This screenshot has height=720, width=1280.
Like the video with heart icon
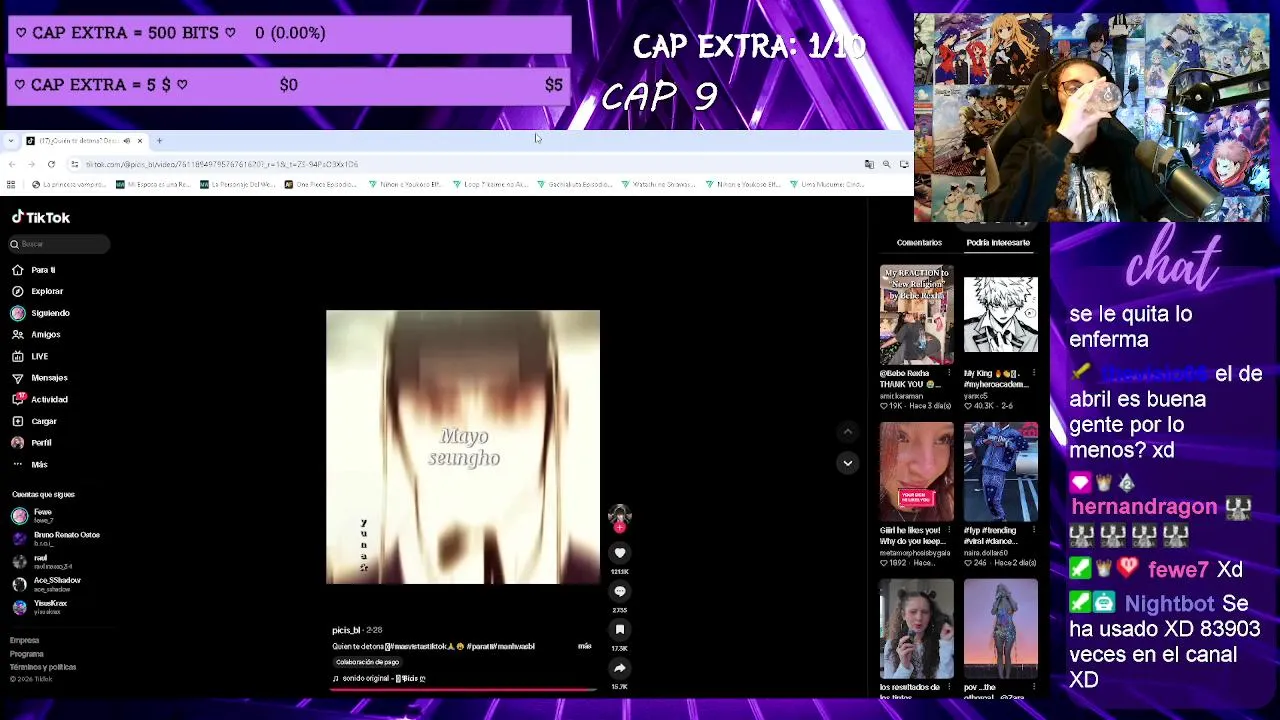click(620, 553)
